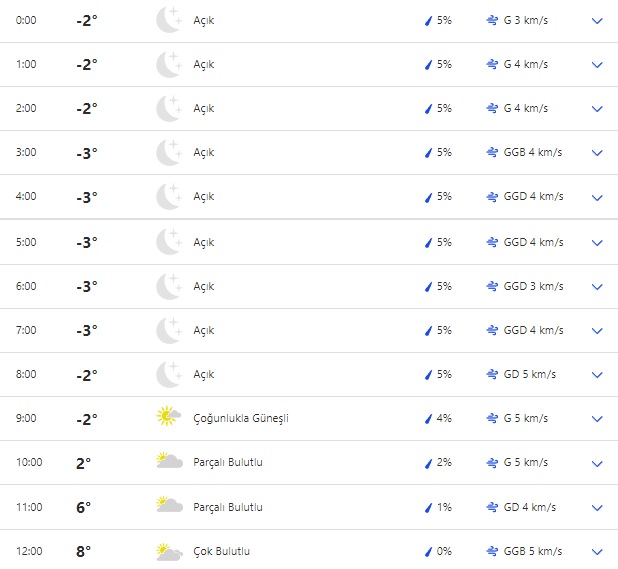Expand the 4:00 forecast row chevron
The height and width of the screenshot is (569, 618).
(x=598, y=197)
